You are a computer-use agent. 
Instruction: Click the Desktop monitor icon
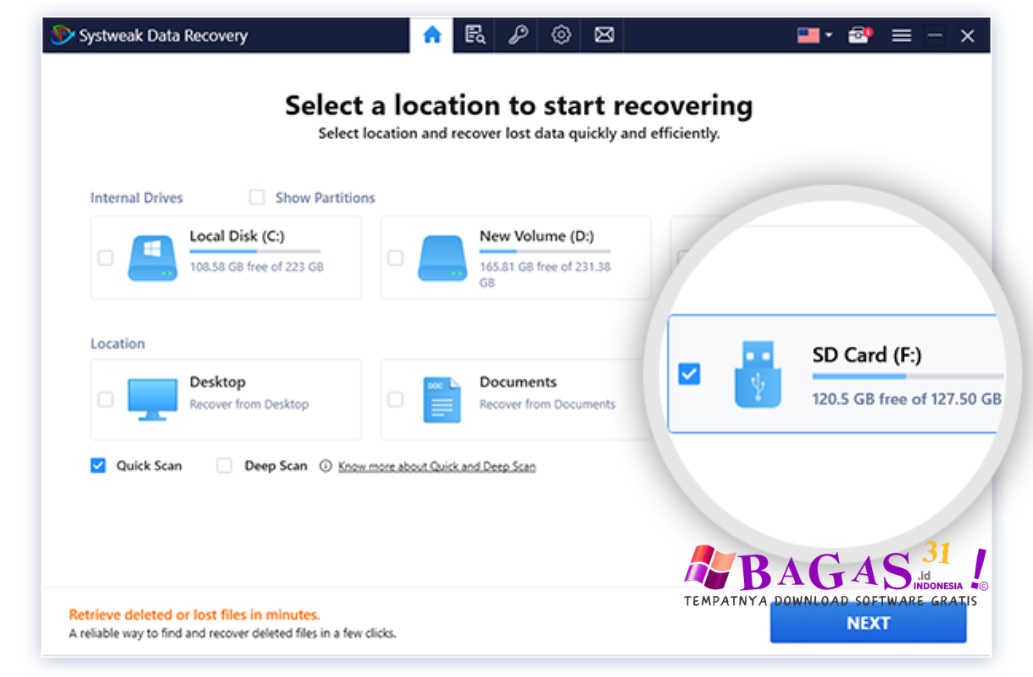pyautogui.click(x=152, y=399)
